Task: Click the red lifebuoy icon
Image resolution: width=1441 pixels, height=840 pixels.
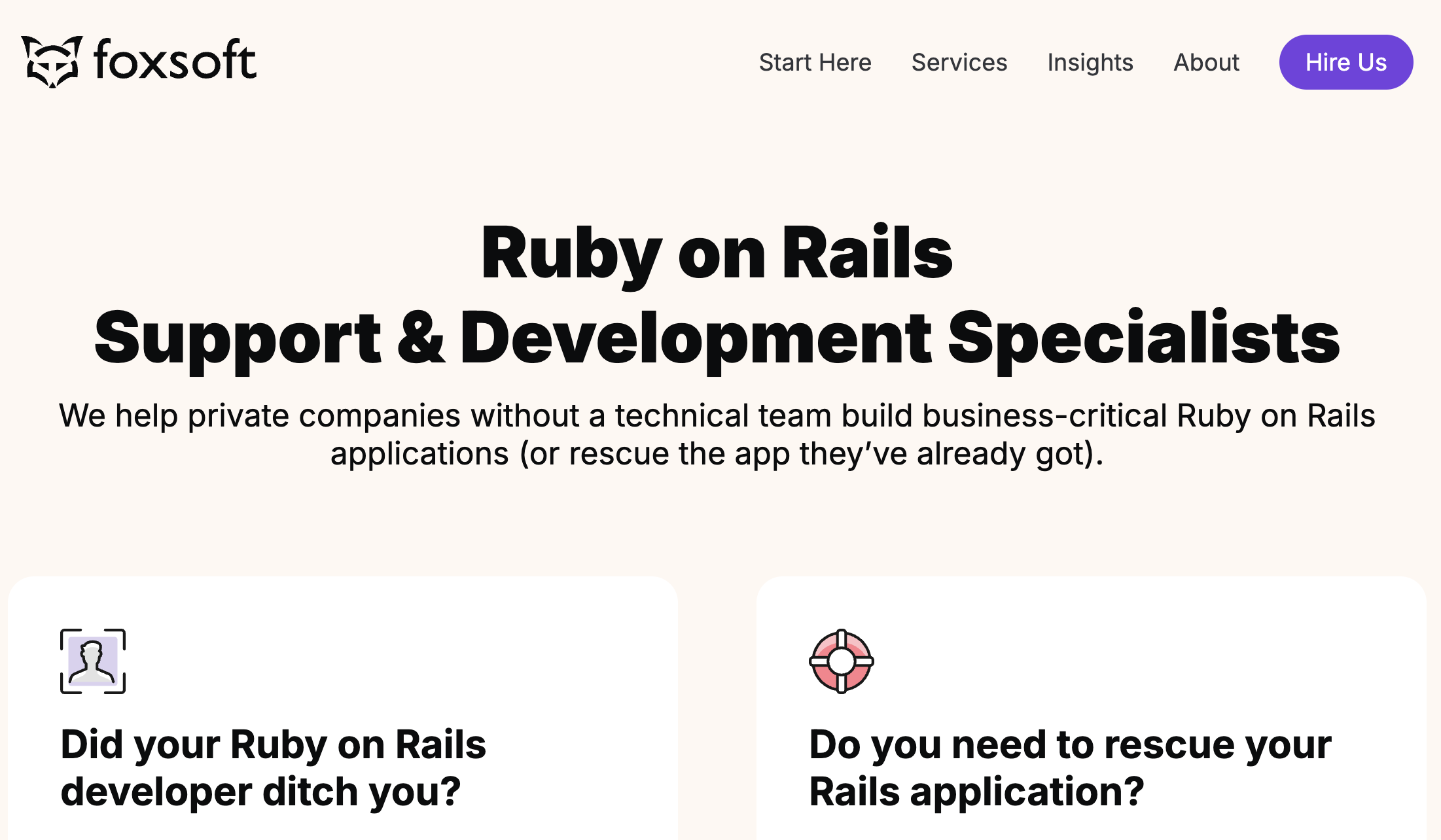Action: (x=842, y=661)
